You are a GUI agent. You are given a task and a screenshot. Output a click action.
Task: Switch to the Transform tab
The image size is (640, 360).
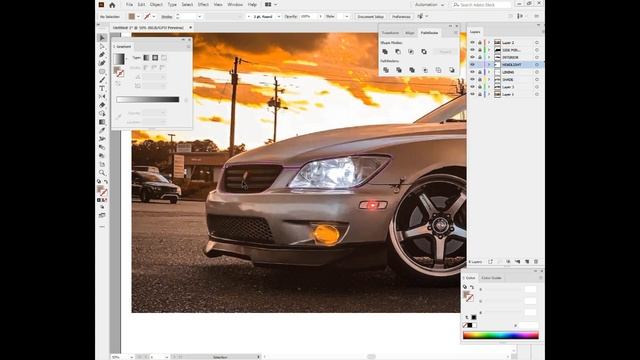(x=390, y=33)
